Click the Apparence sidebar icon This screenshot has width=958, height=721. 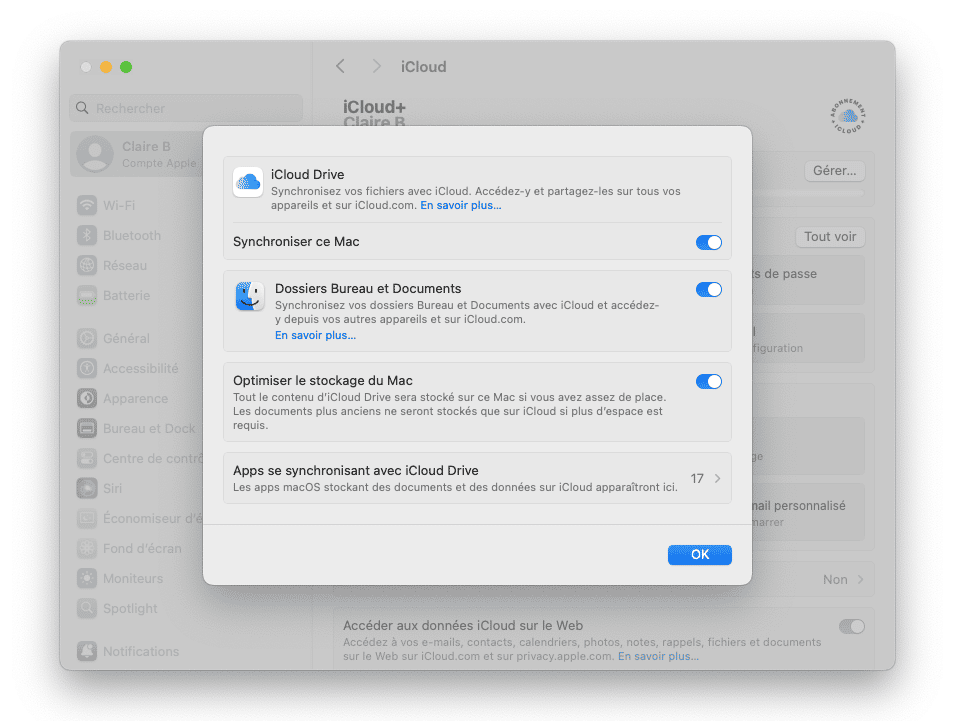(x=87, y=398)
